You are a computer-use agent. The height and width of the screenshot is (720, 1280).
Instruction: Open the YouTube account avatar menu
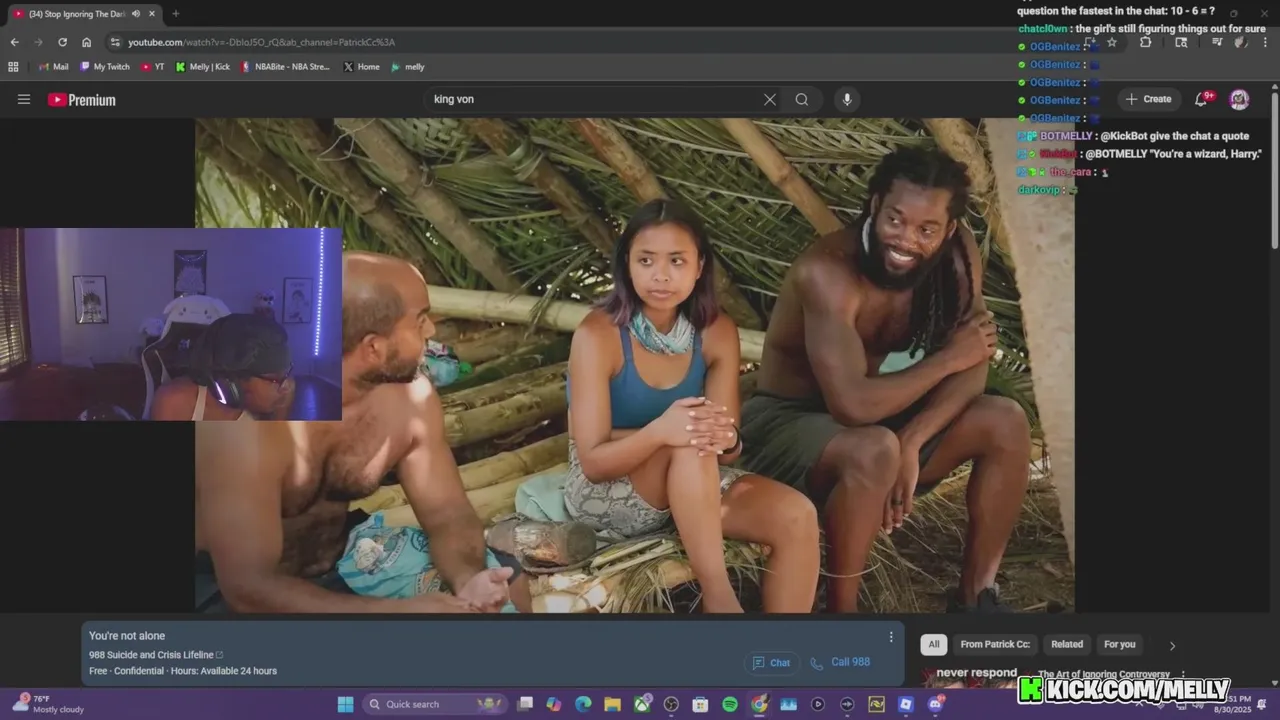[x=1239, y=99]
